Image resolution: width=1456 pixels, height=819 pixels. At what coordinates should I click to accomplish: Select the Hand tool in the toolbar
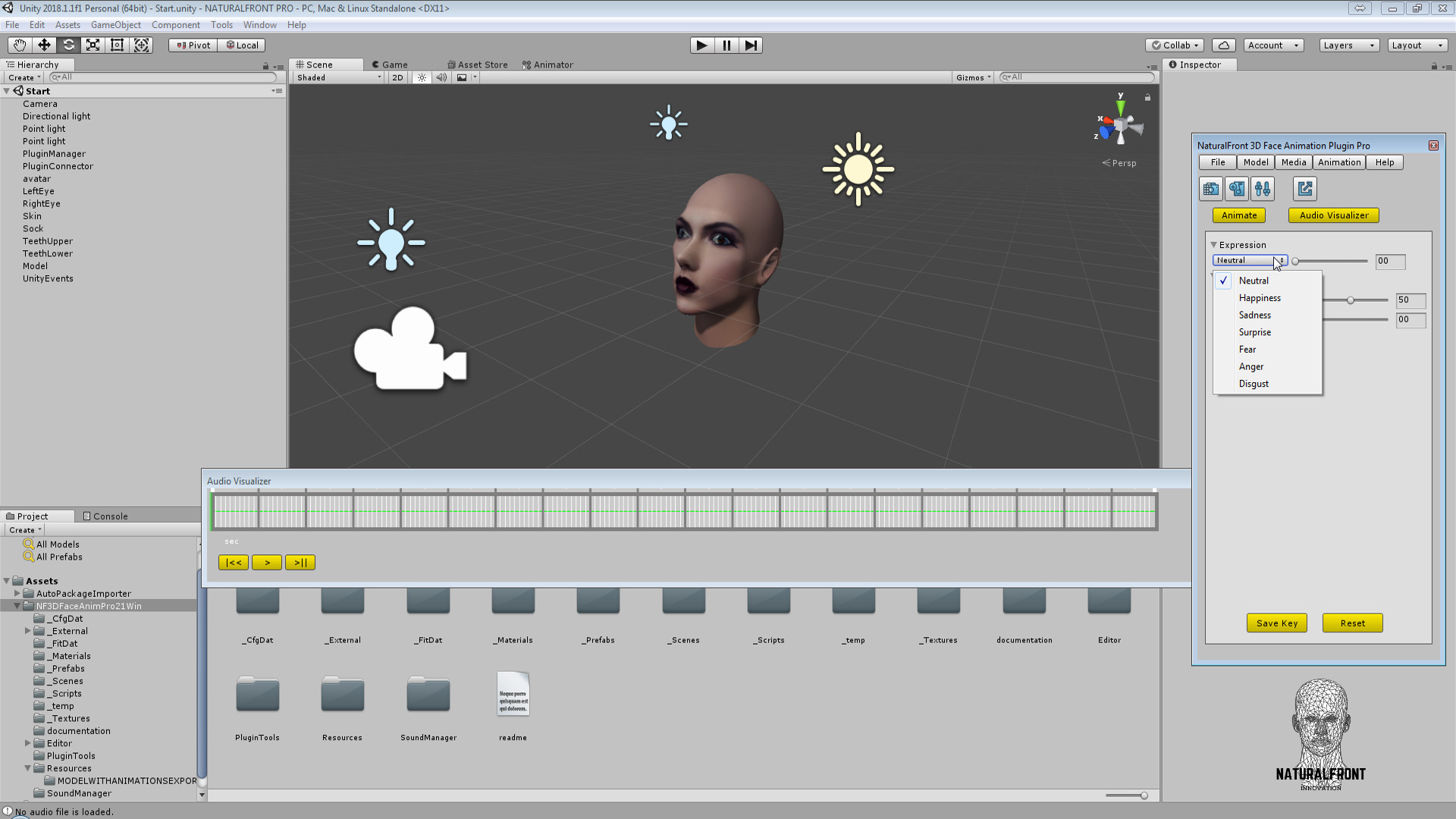click(18, 45)
